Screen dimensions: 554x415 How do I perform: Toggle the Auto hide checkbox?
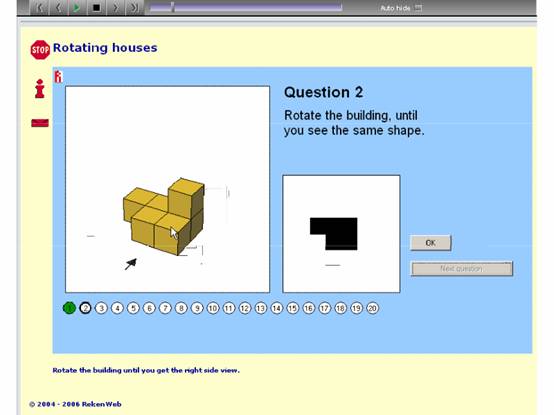click(418, 8)
